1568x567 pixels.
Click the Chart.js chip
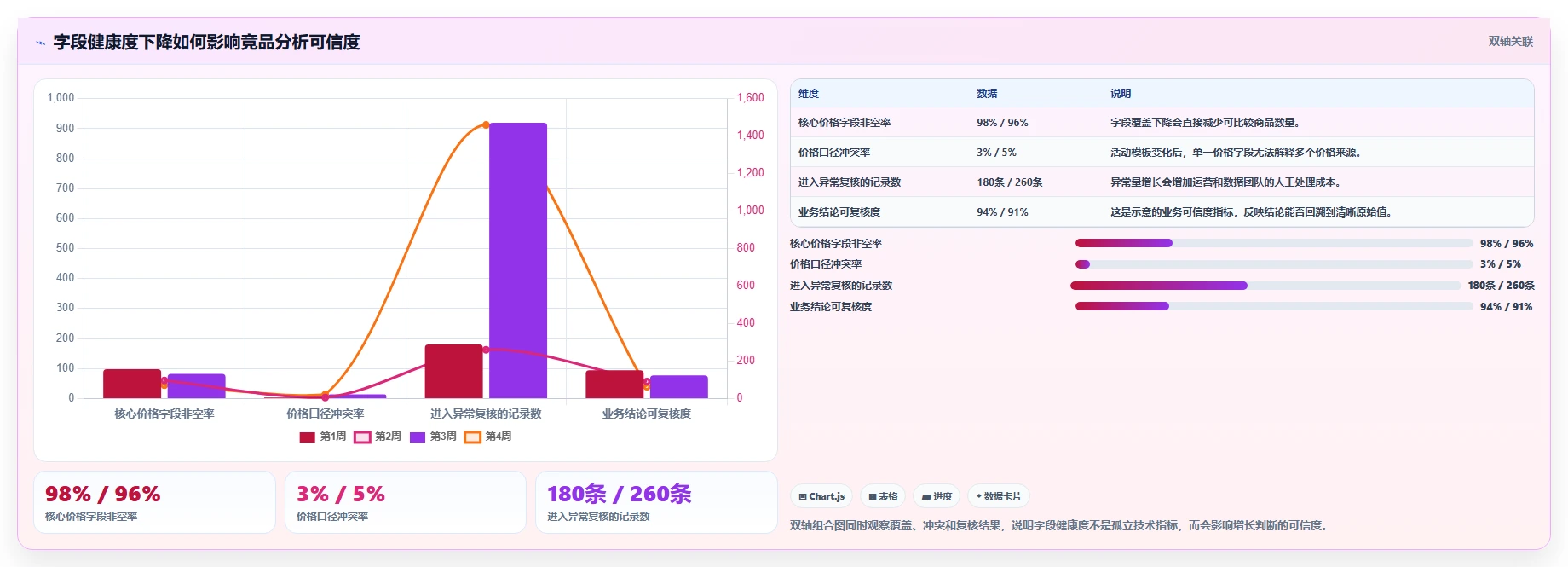click(x=821, y=496)
